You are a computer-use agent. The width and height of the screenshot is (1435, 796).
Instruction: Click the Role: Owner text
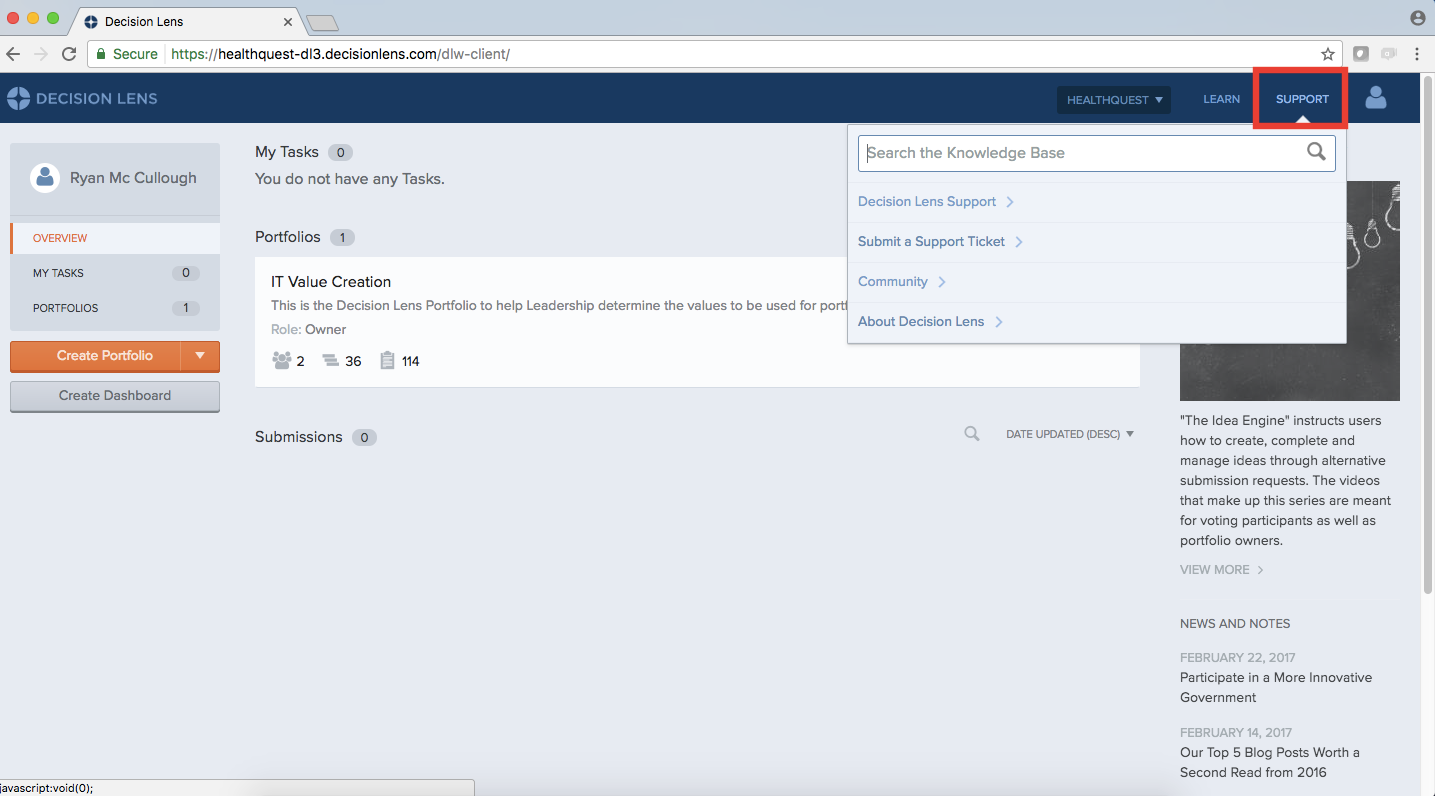coord(309,330)
